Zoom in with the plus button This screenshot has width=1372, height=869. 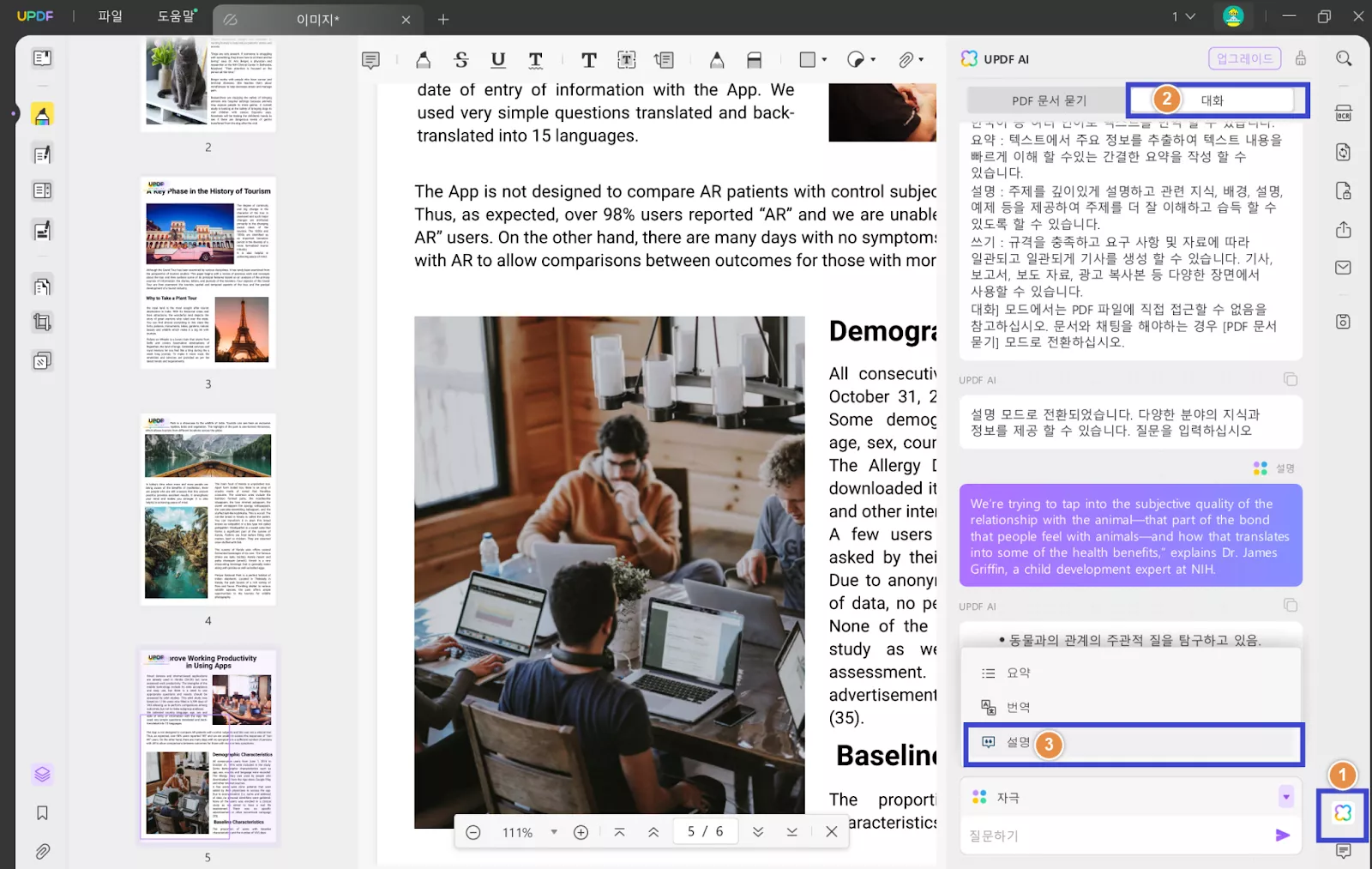pyautogui.click(x=581, y=832)
